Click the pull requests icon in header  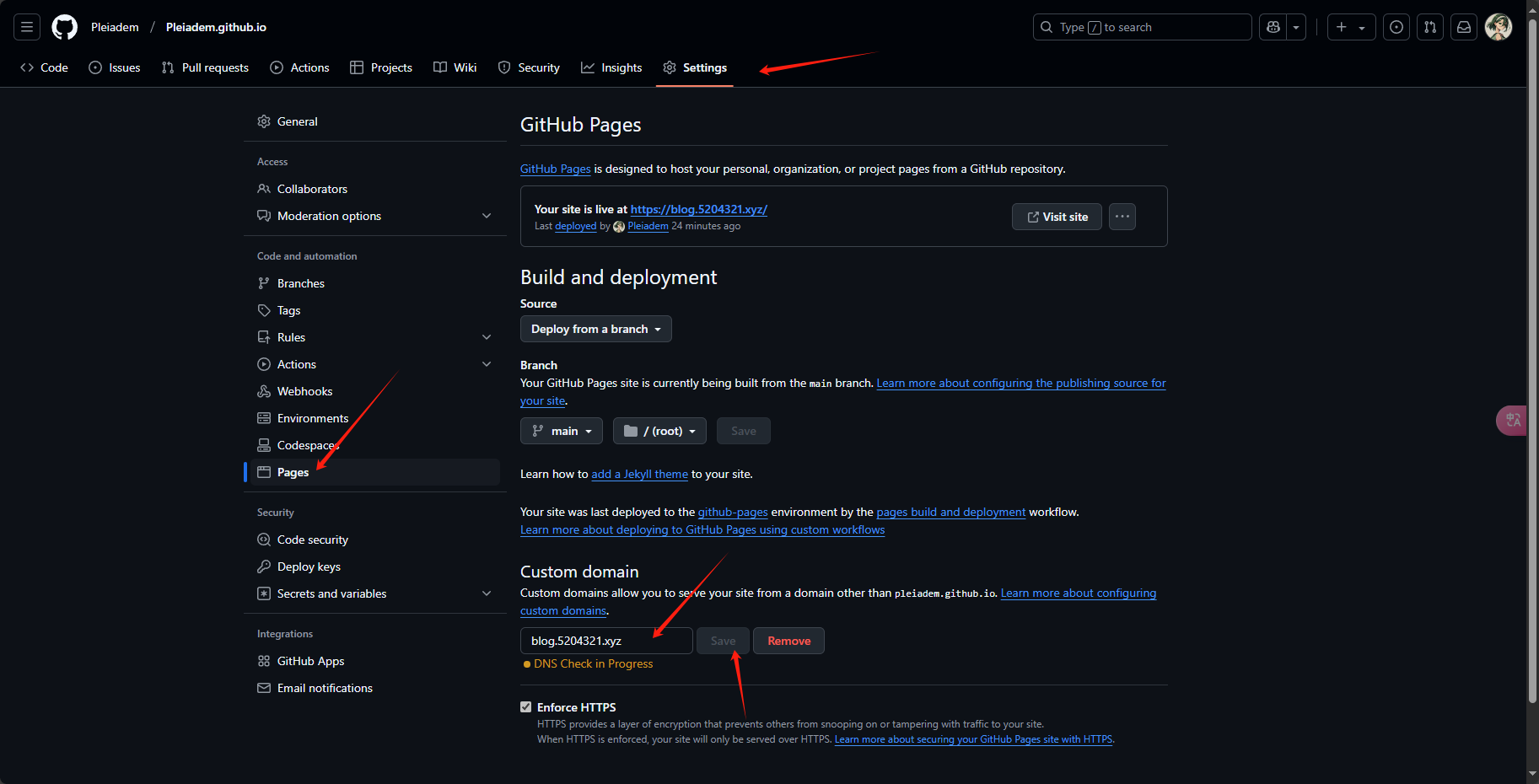coord(1430,27)
